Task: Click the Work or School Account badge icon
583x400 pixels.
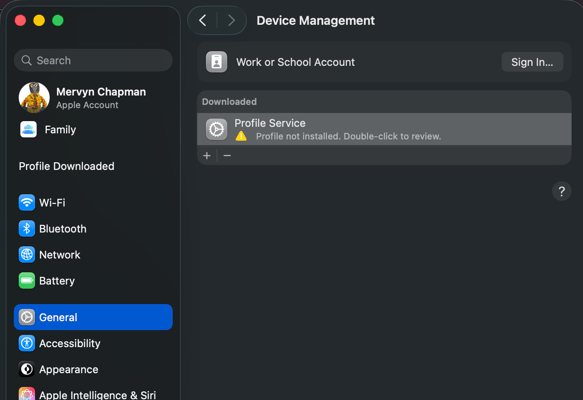Action: pos(216,62)
